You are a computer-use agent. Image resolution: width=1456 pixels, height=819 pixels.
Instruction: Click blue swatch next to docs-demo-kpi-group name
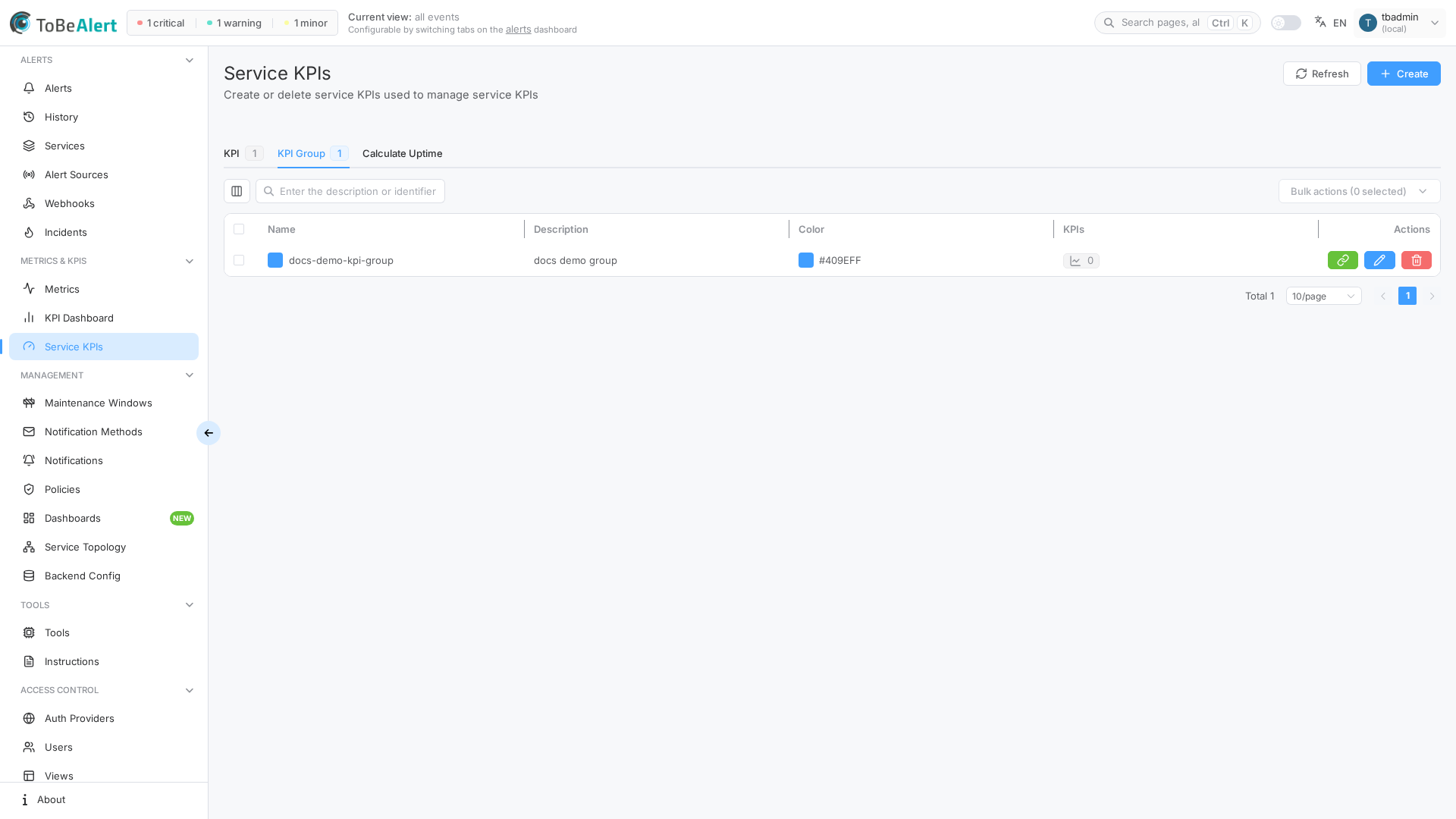click(275, 260)
